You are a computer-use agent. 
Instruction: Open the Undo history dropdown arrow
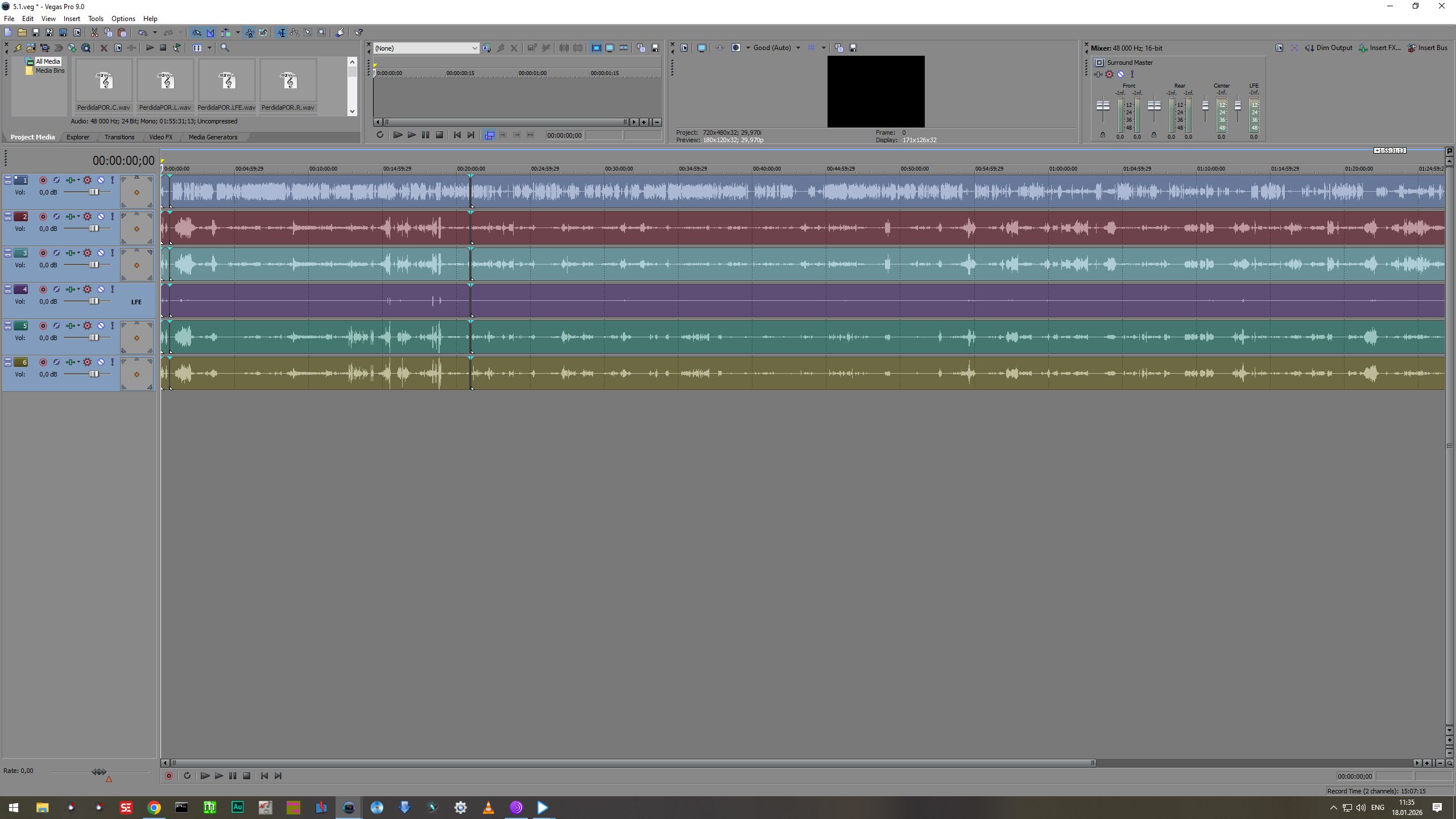click(155, 33)
